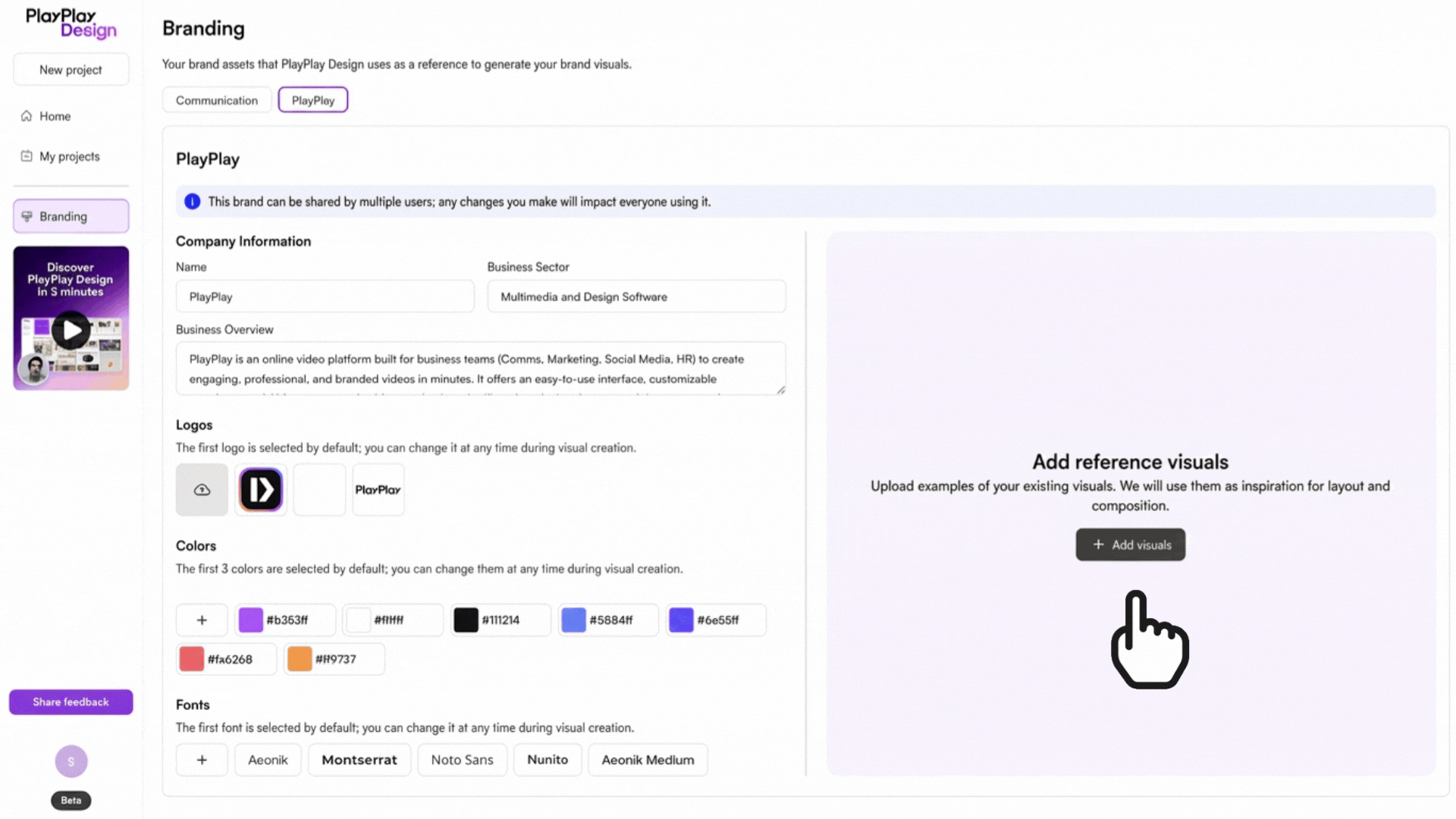Click the Share feedback button
1456x819 pixels.
pos(71,702)
